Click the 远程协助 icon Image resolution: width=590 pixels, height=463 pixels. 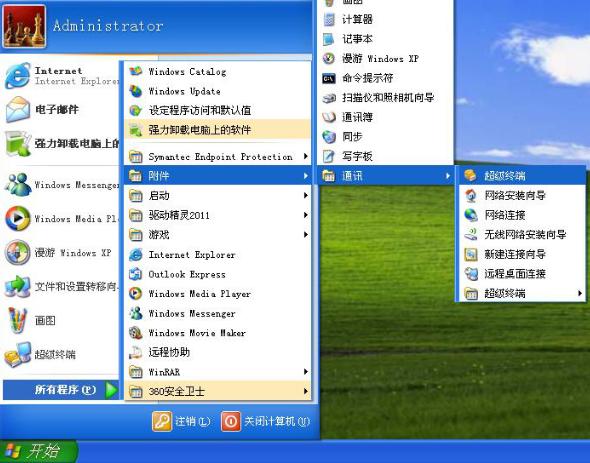point(135,352)
